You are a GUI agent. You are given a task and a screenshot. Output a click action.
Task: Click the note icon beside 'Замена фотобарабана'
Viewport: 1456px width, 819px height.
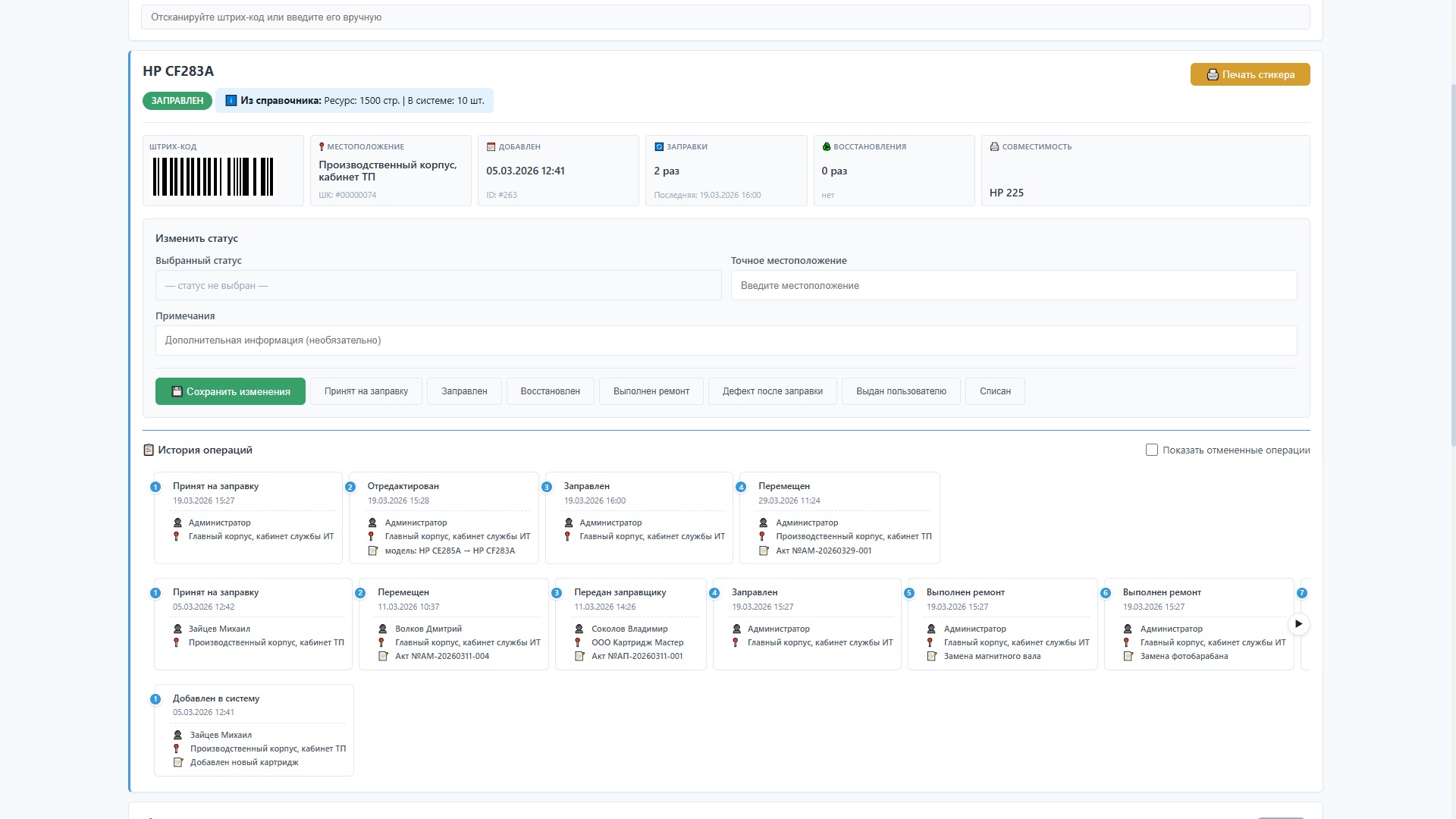click(x=1128, y=656)
